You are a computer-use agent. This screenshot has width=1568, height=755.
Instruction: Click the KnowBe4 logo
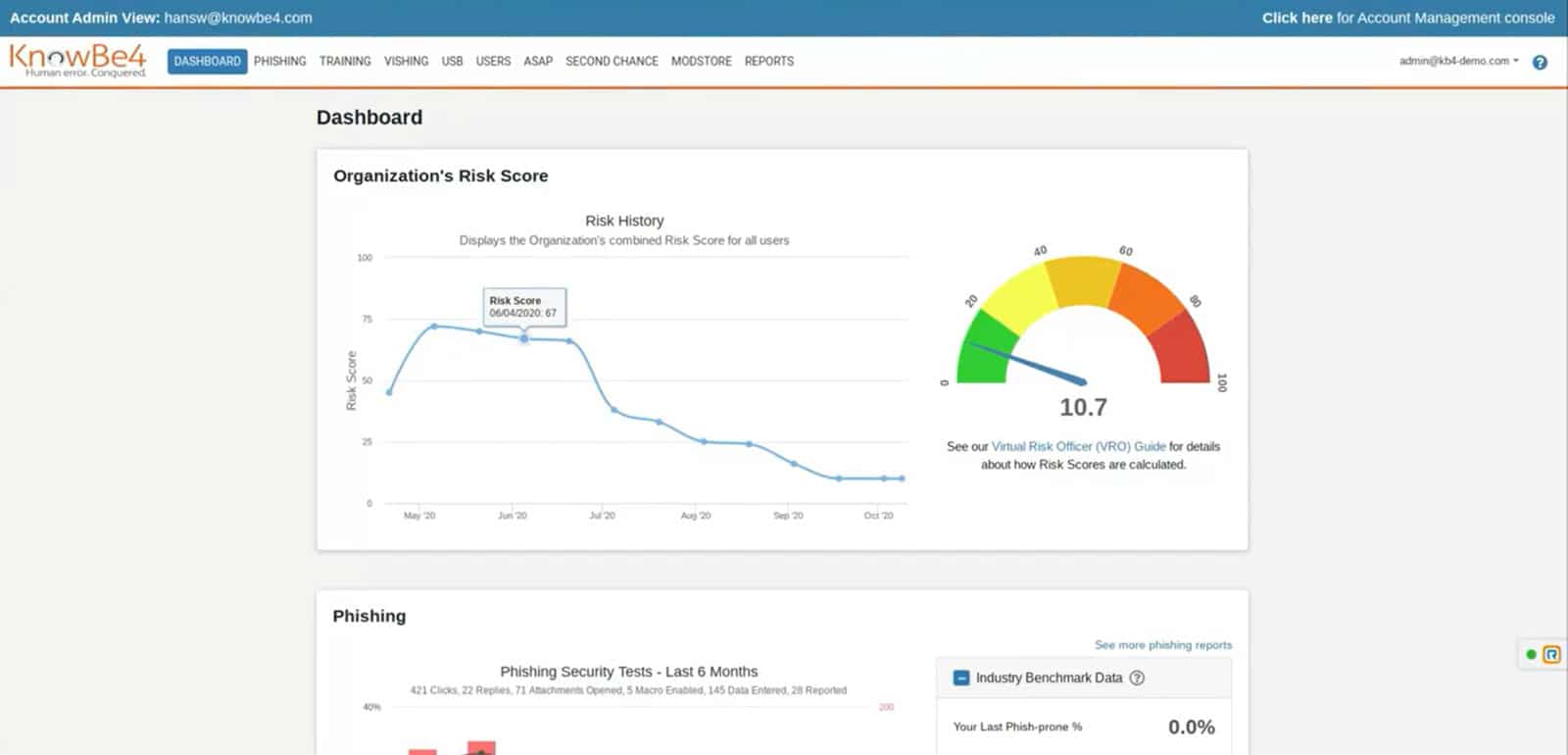[x=77, y=61]
